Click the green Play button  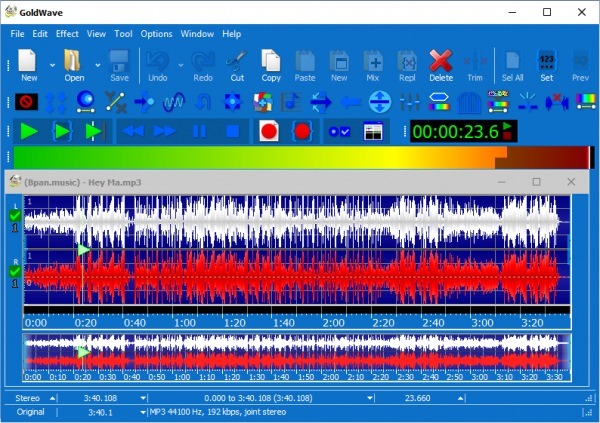tap(28, 131)
